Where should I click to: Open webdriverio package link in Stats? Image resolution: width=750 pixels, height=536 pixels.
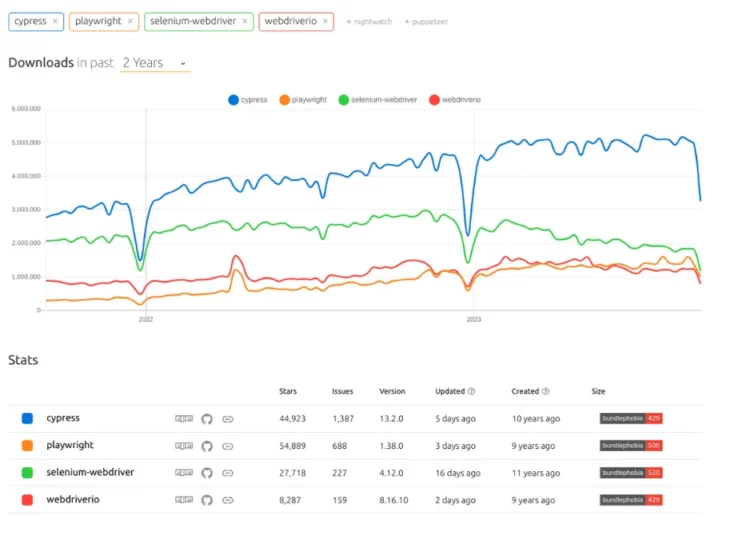point(73,500)
